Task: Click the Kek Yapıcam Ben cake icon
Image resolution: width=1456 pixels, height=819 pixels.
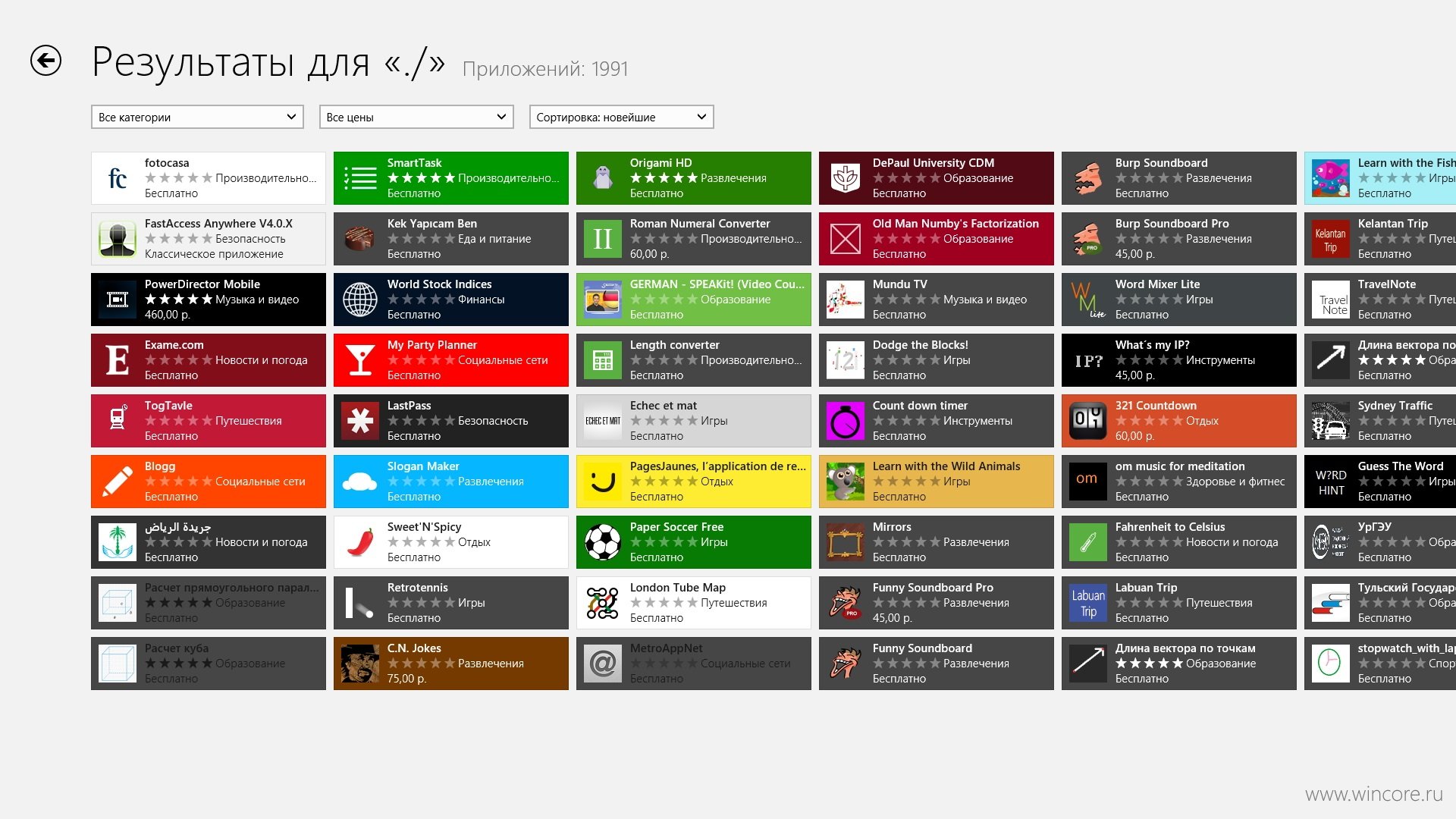Action: coord(360,239)
